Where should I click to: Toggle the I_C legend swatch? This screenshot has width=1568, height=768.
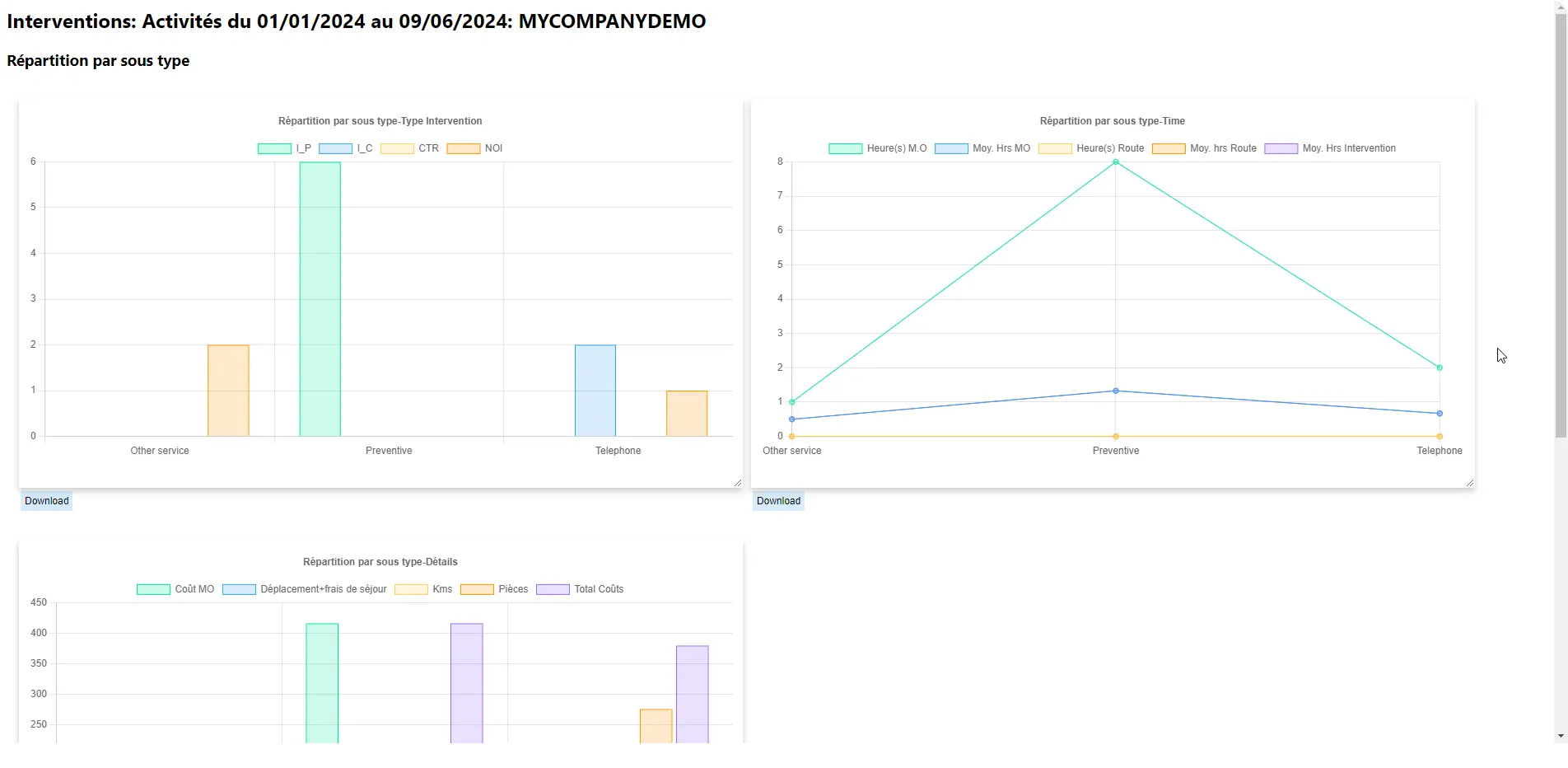335,148
